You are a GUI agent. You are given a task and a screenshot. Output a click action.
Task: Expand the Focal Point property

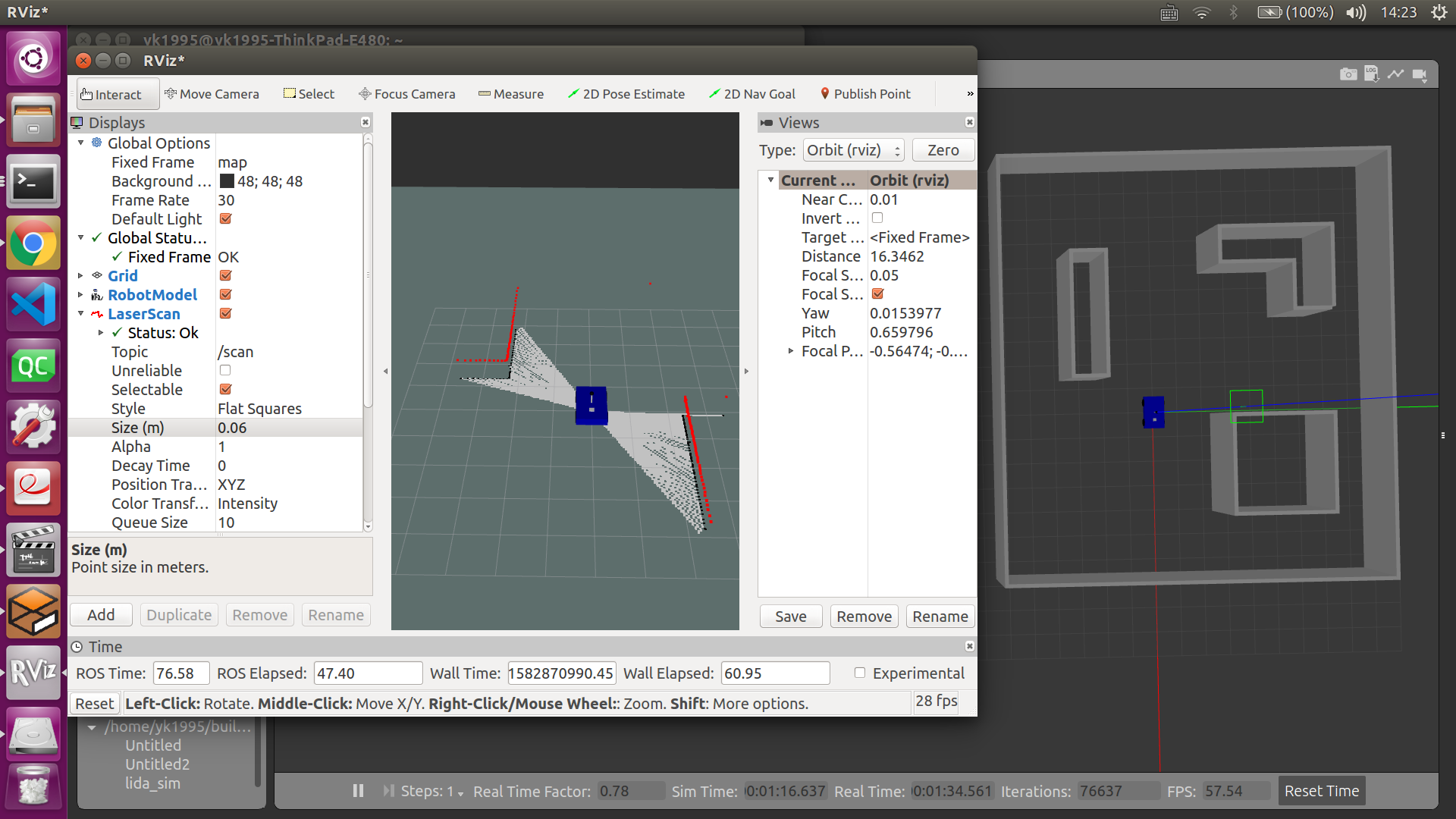[x=791, y=351]
